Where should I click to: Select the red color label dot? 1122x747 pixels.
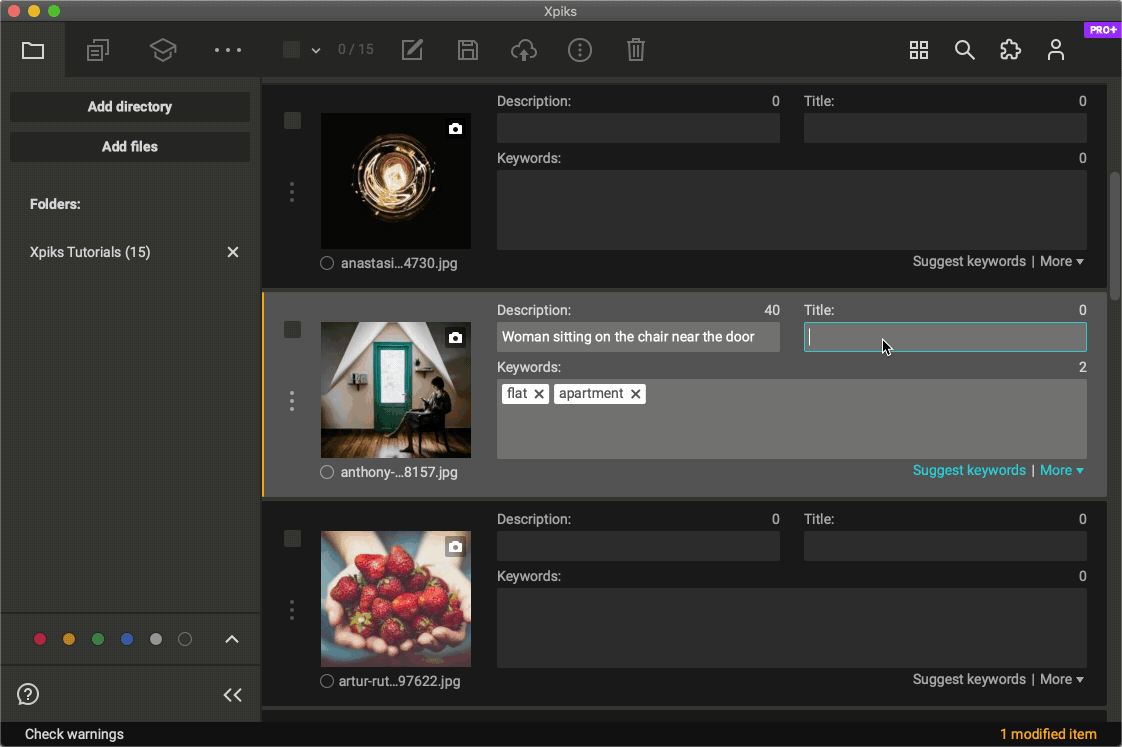coord(40,639)
